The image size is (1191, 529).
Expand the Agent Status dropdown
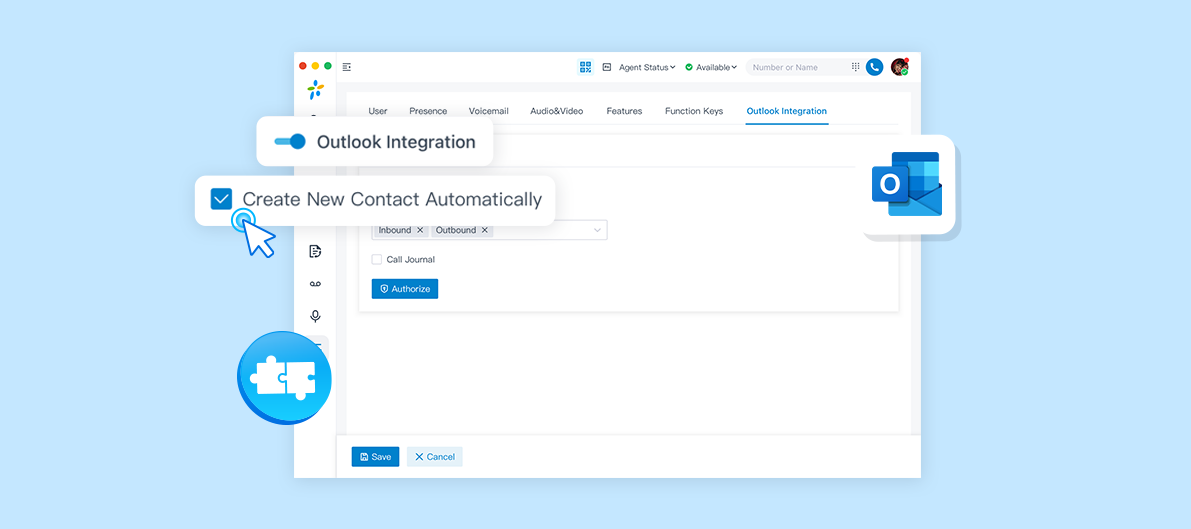(647, 67)
